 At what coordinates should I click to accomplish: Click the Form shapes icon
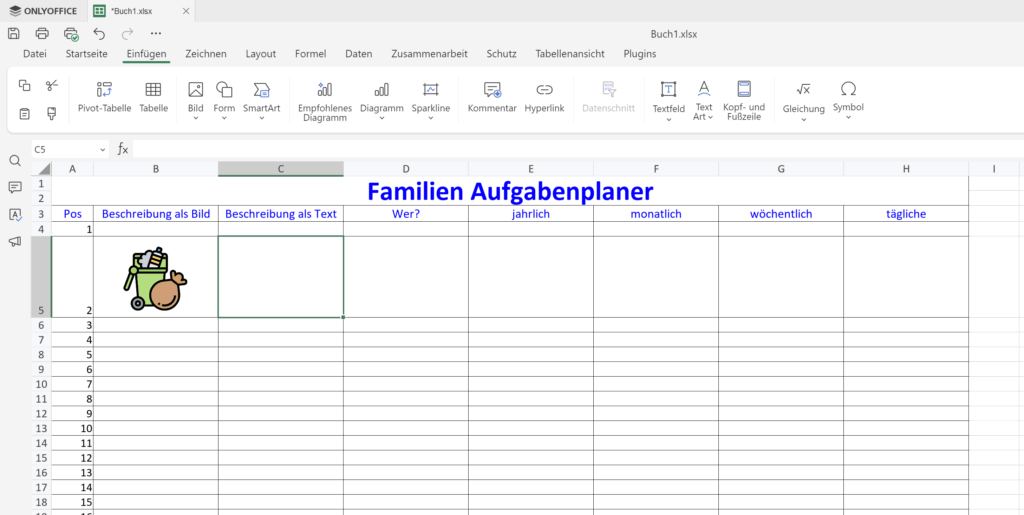pyautogui.click(x=224, y=89)
